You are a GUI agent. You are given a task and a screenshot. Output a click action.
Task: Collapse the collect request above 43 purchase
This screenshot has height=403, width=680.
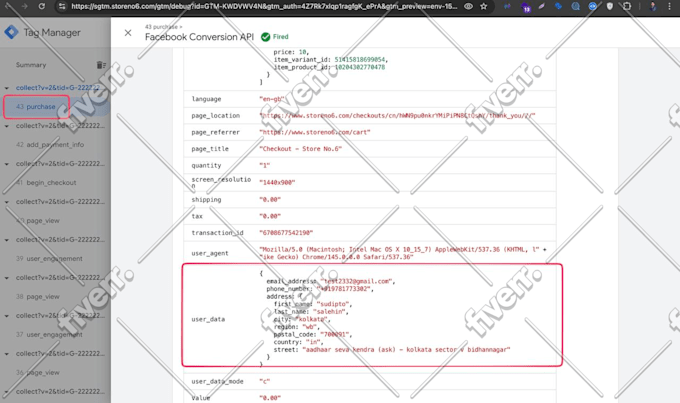[x=7, y=88]
